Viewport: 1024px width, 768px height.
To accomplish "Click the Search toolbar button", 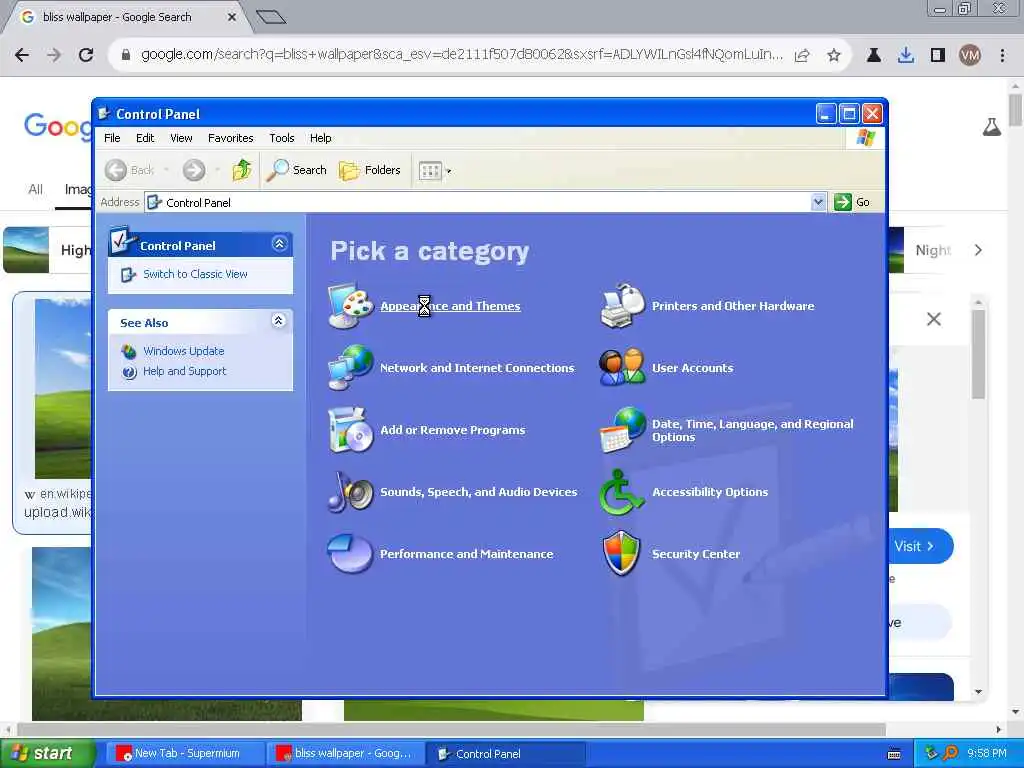I will (x=296, y=170).
